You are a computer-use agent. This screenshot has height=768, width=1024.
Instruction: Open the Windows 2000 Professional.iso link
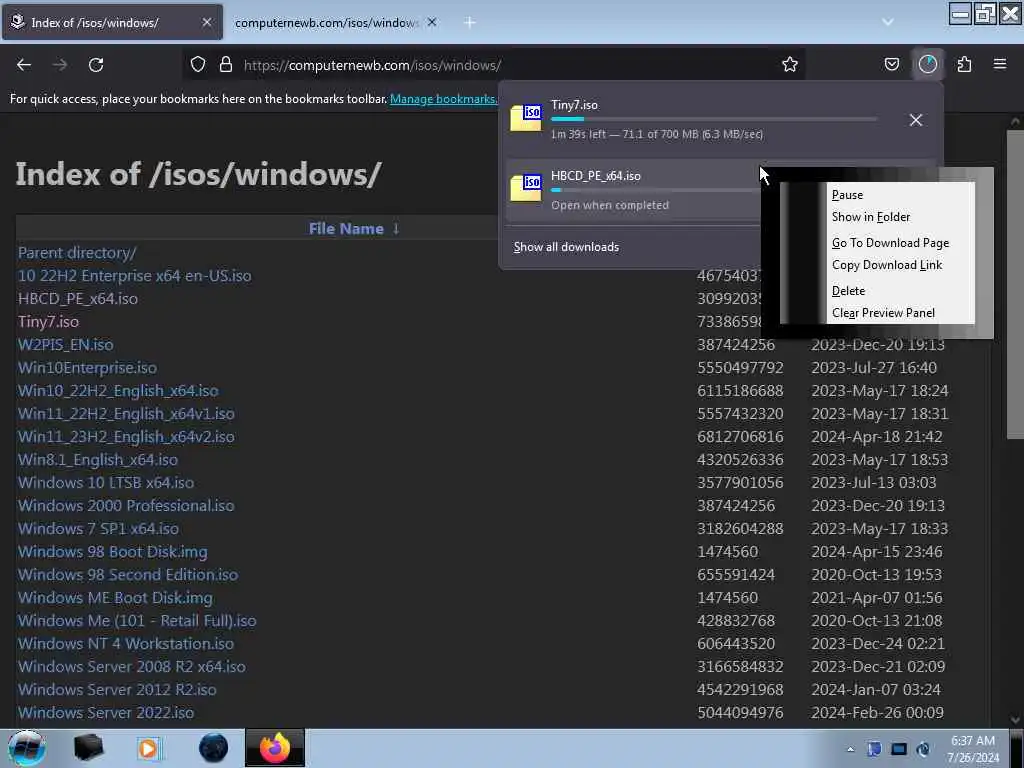click(x=126, y=505)
